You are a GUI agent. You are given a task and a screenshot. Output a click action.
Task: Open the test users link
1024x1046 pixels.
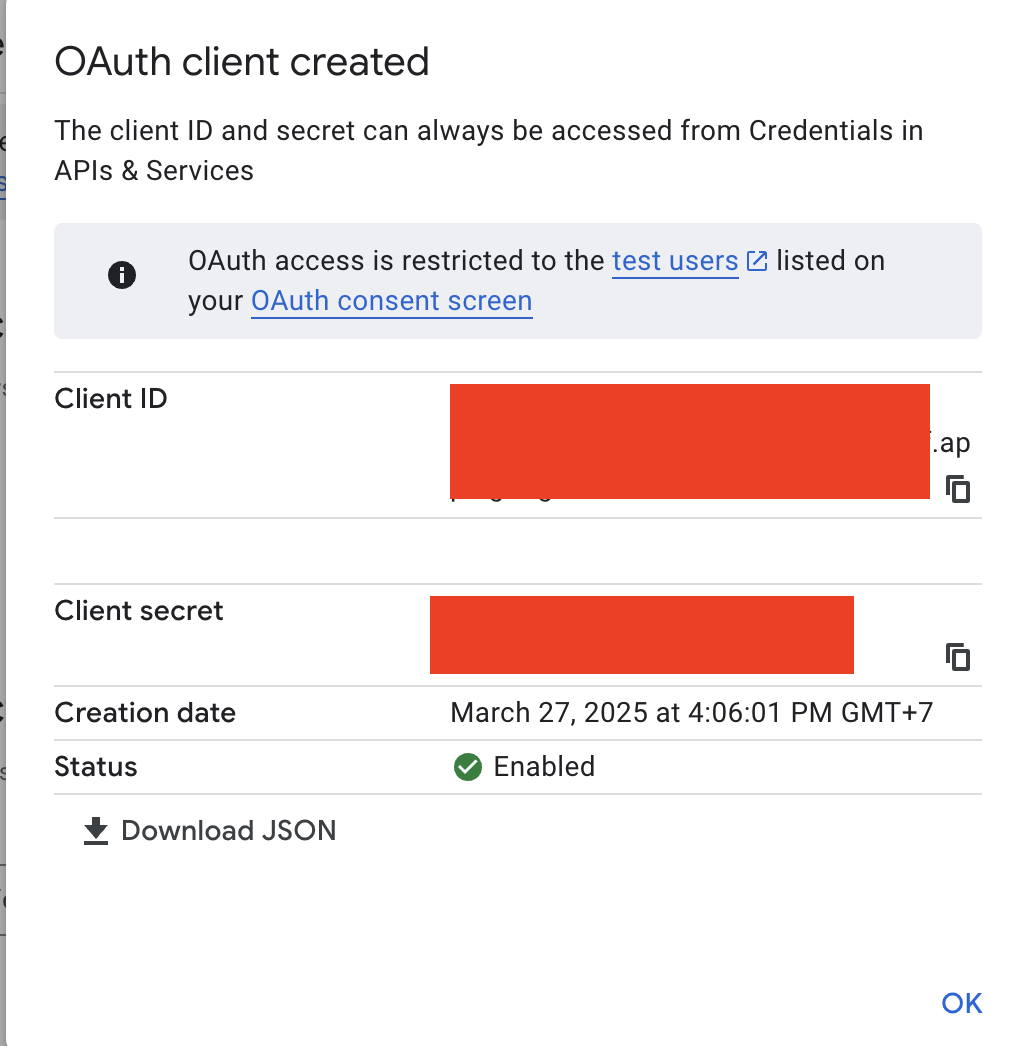pos(675,261)
